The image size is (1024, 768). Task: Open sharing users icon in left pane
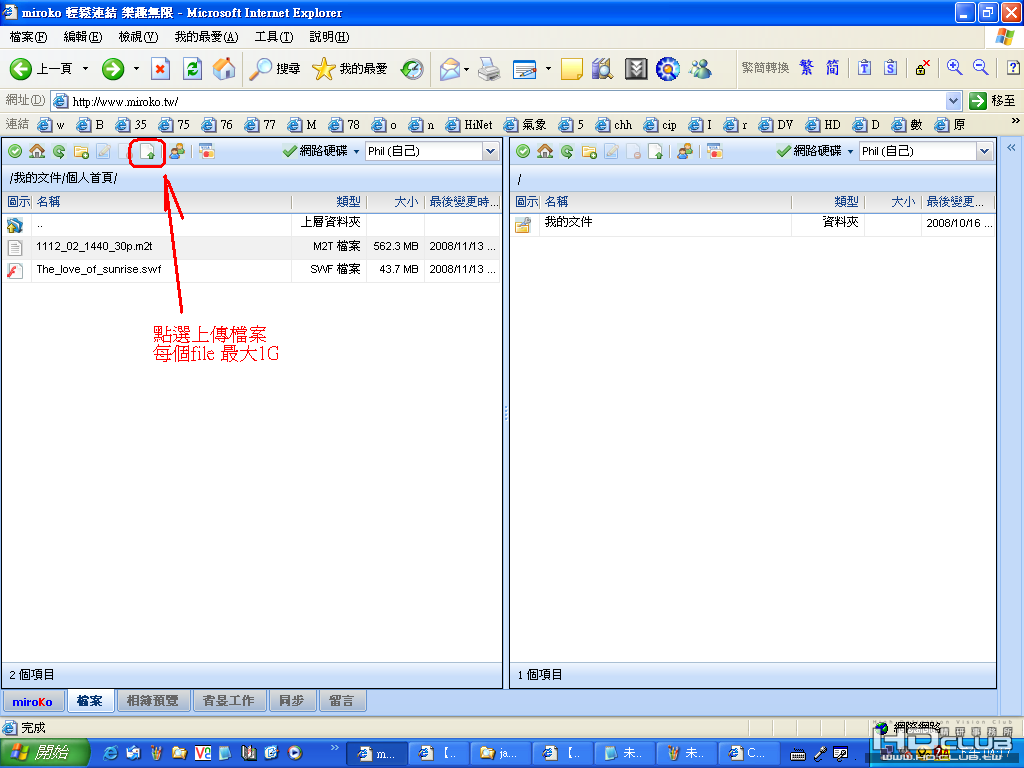(x=176, y=152)
